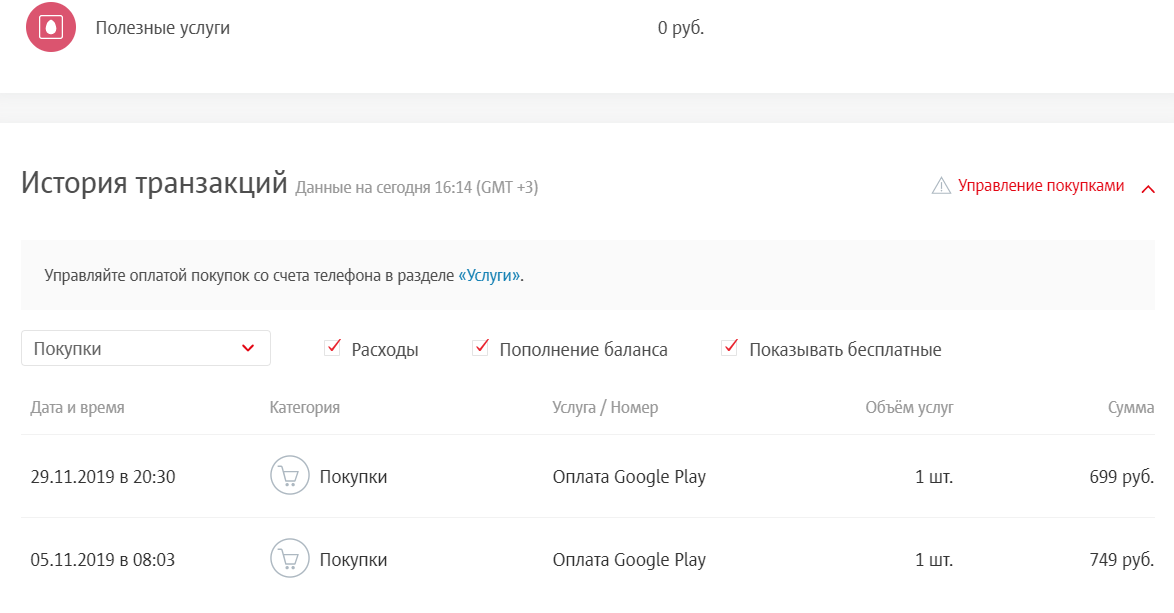Click the Полезные услуги pink service icon

pos(51,27)
